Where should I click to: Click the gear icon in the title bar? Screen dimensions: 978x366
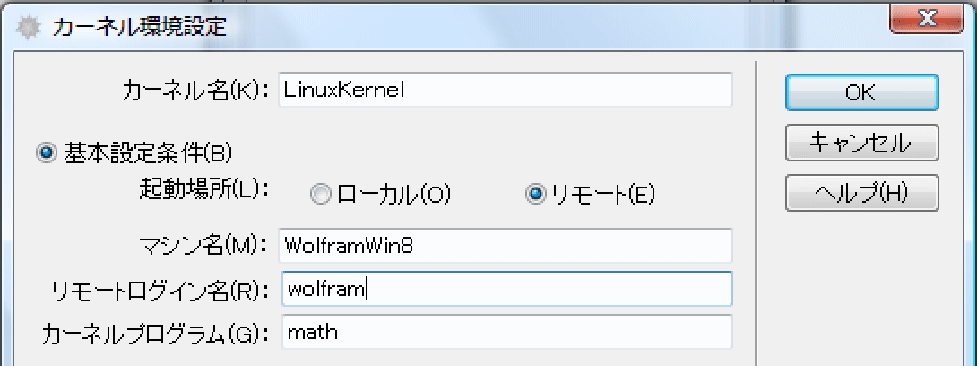pyautogui.click(x=29, y=27)
